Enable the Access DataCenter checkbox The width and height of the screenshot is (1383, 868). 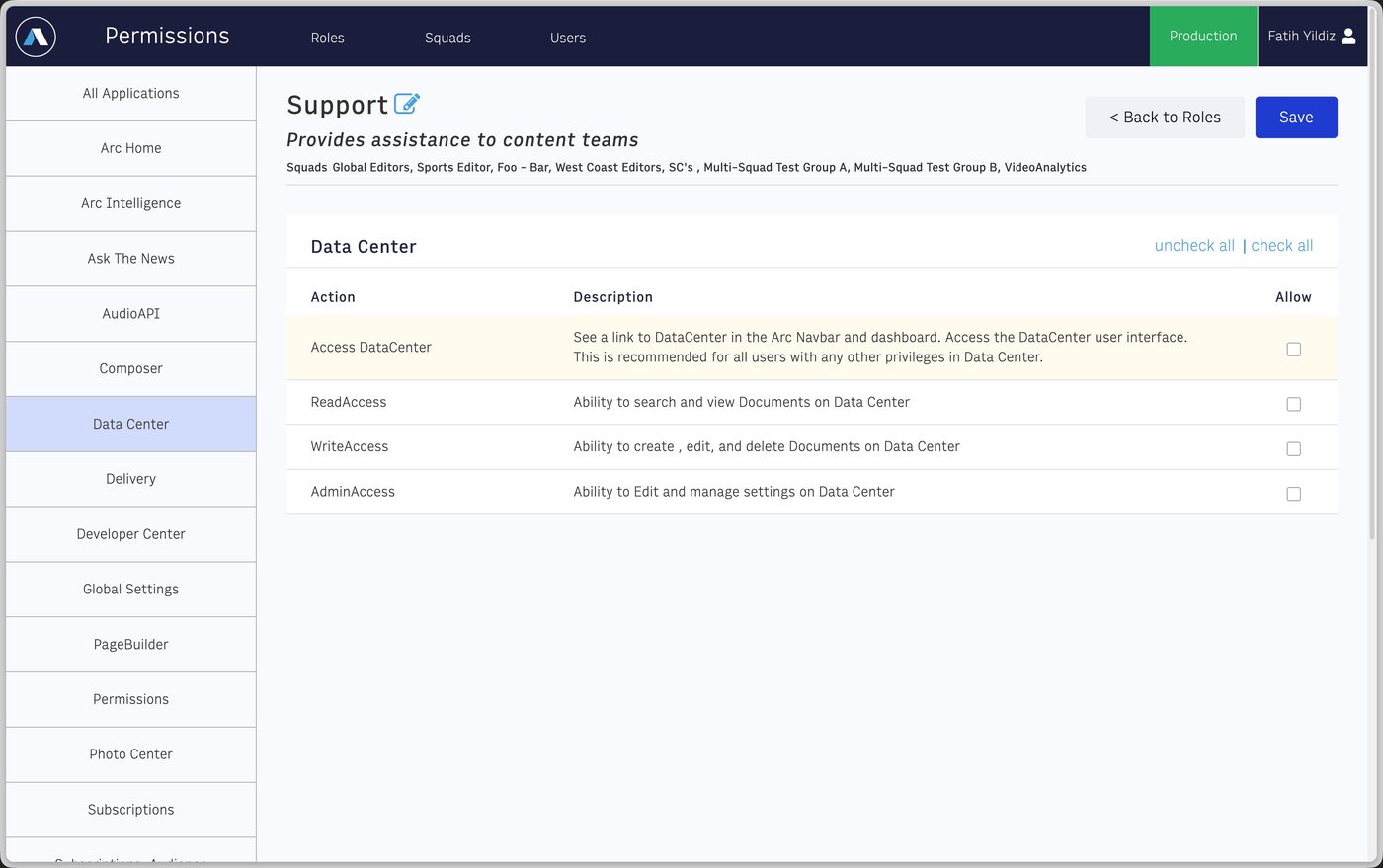tap(1293, 350)
